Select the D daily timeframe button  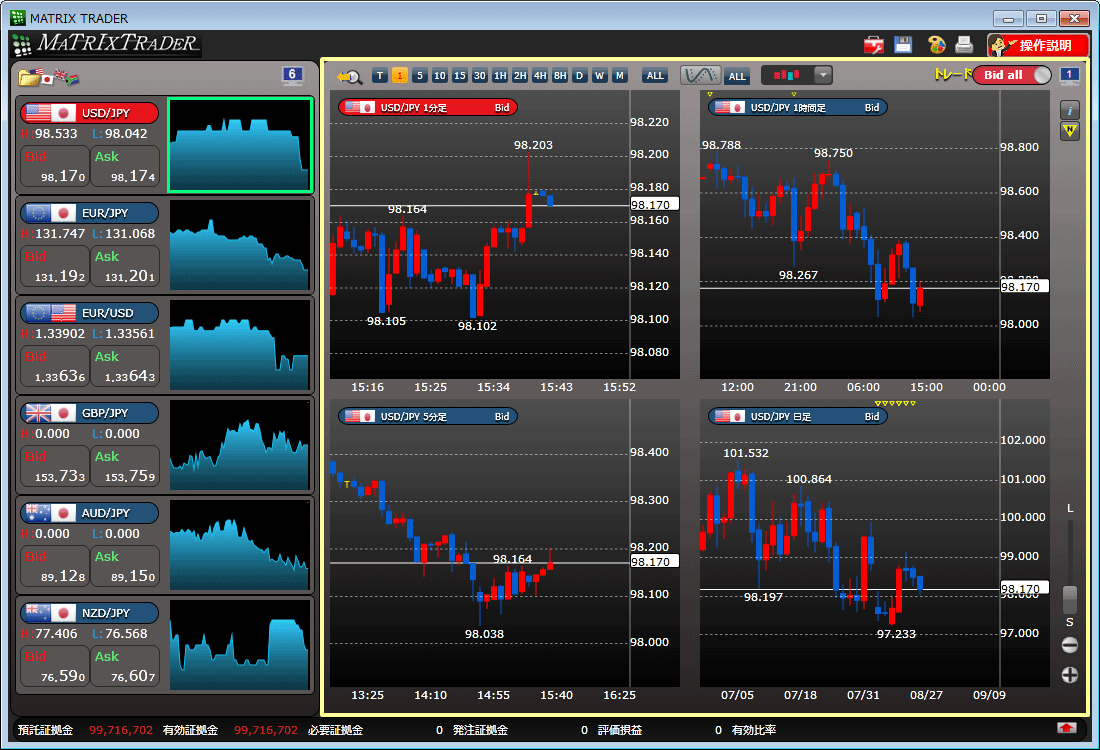(579, 75)
